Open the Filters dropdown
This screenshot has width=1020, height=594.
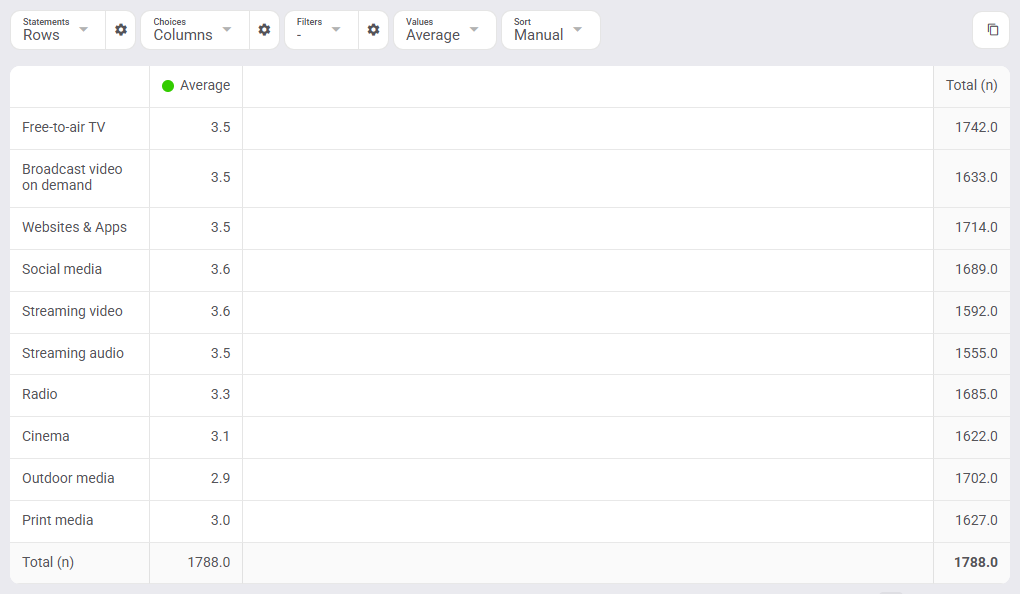tap(321, 30)
